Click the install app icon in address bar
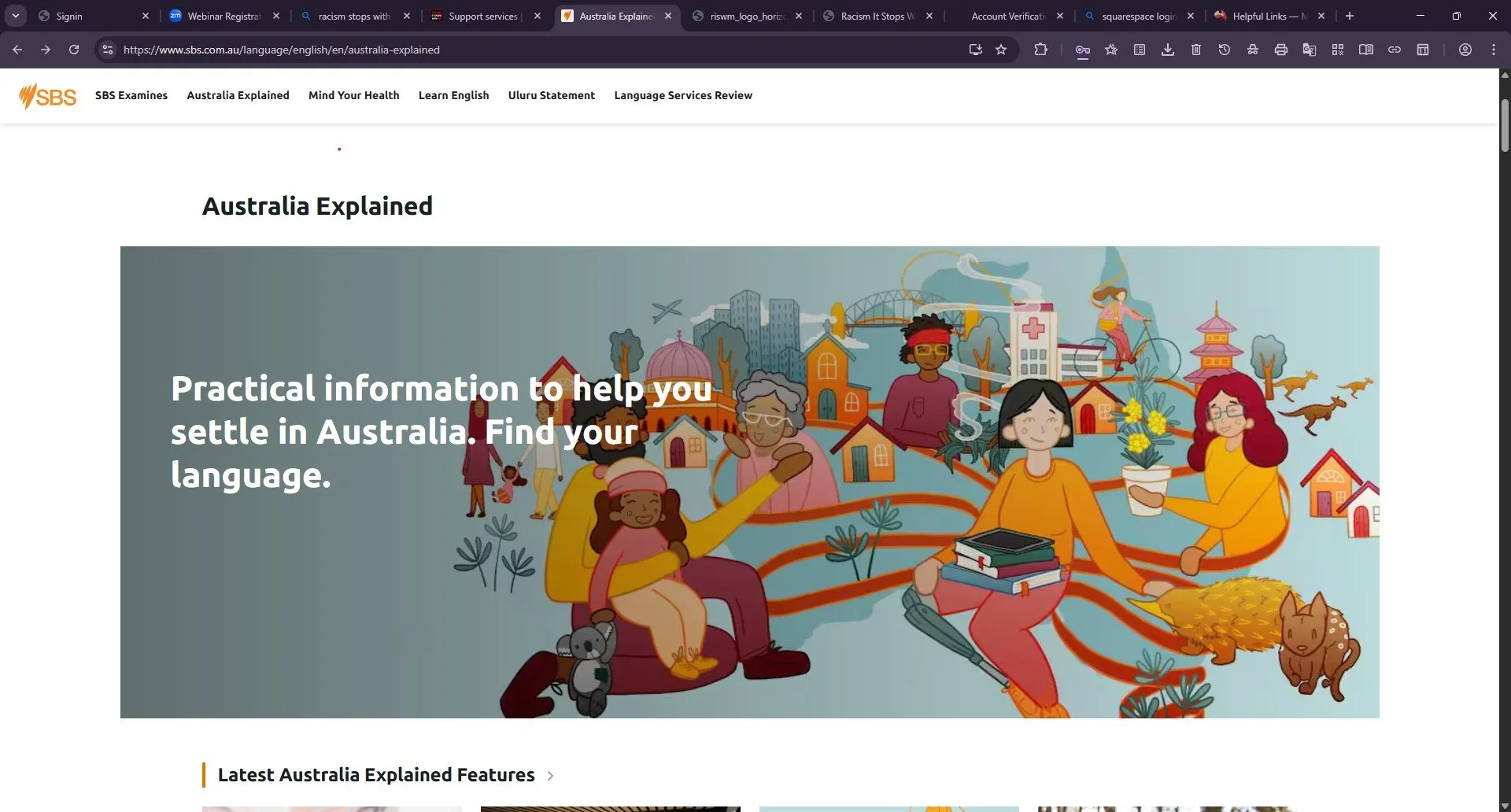 tap(976, 50)
